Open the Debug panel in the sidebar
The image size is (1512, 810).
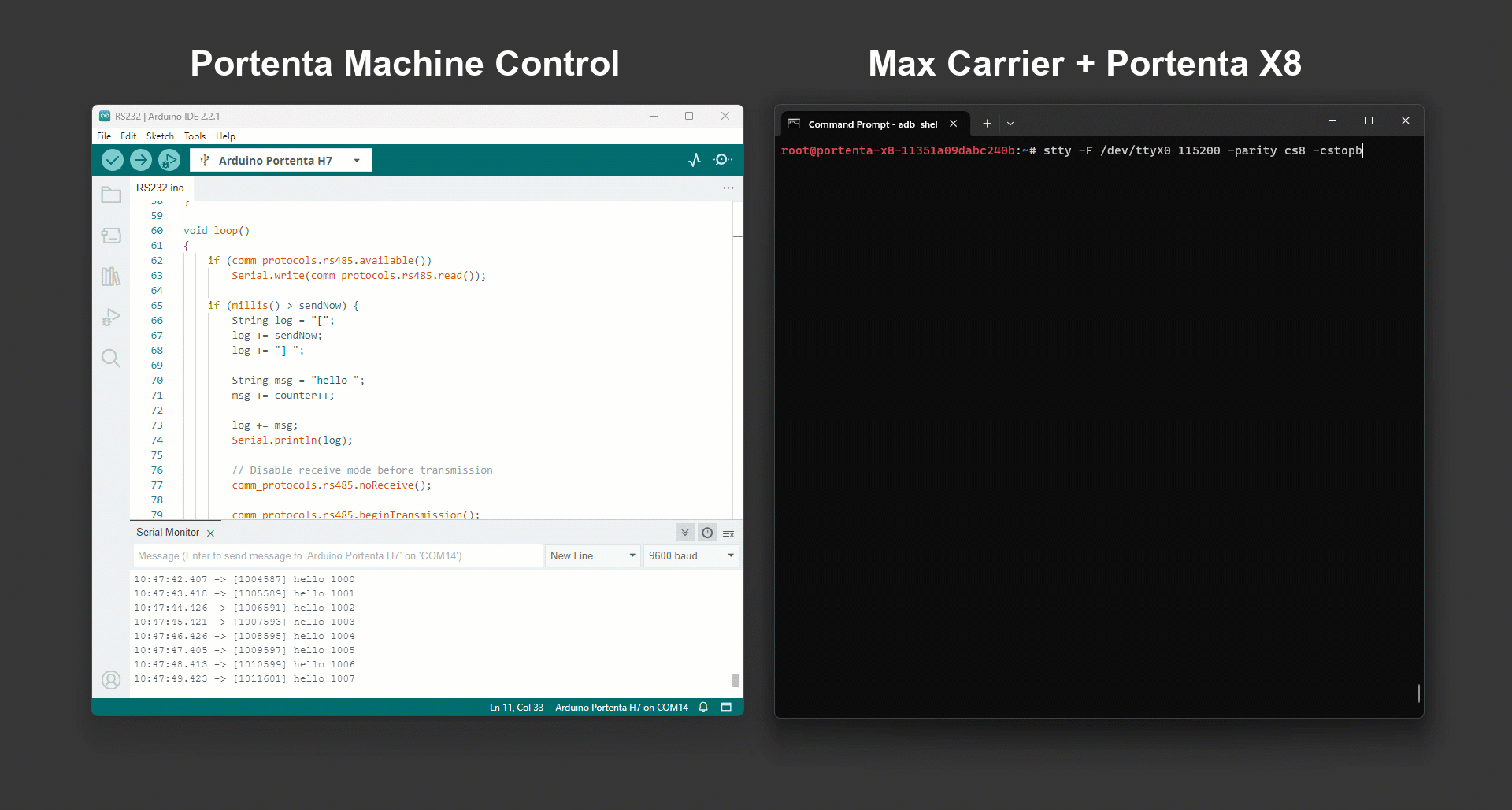(x=111, y=317)
